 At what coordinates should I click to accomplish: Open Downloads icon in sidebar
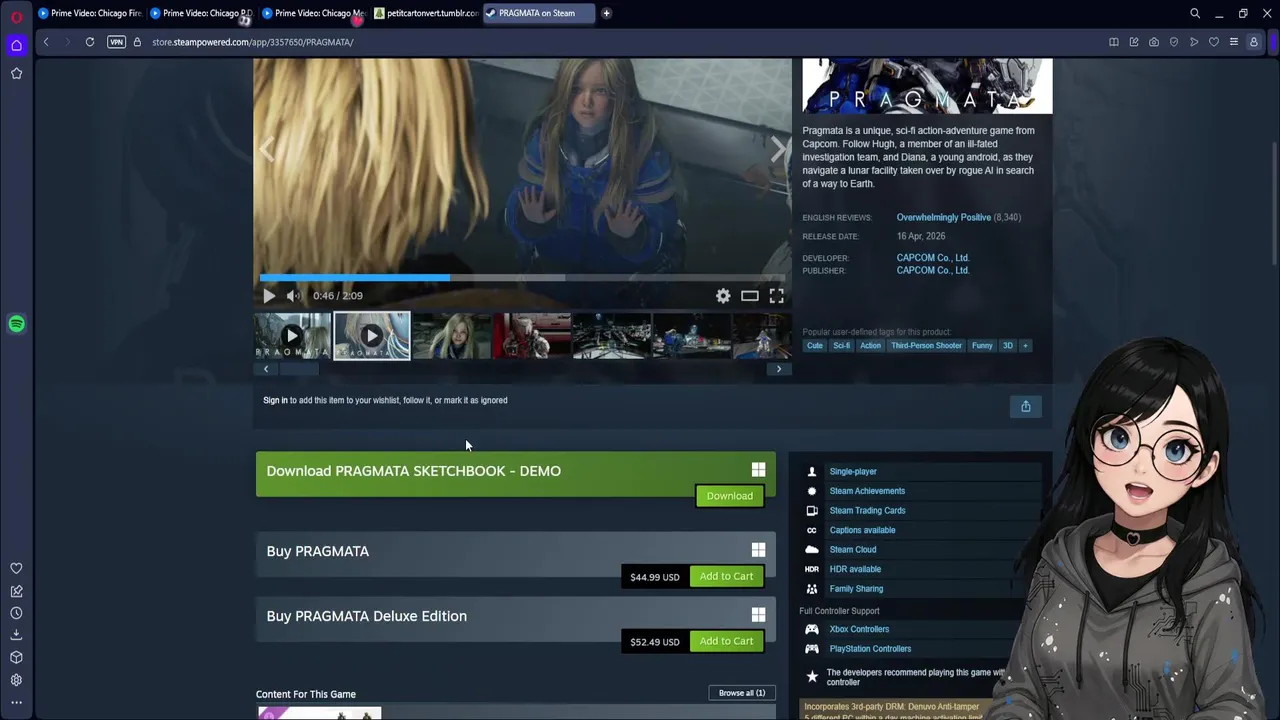tap(16, 635)
